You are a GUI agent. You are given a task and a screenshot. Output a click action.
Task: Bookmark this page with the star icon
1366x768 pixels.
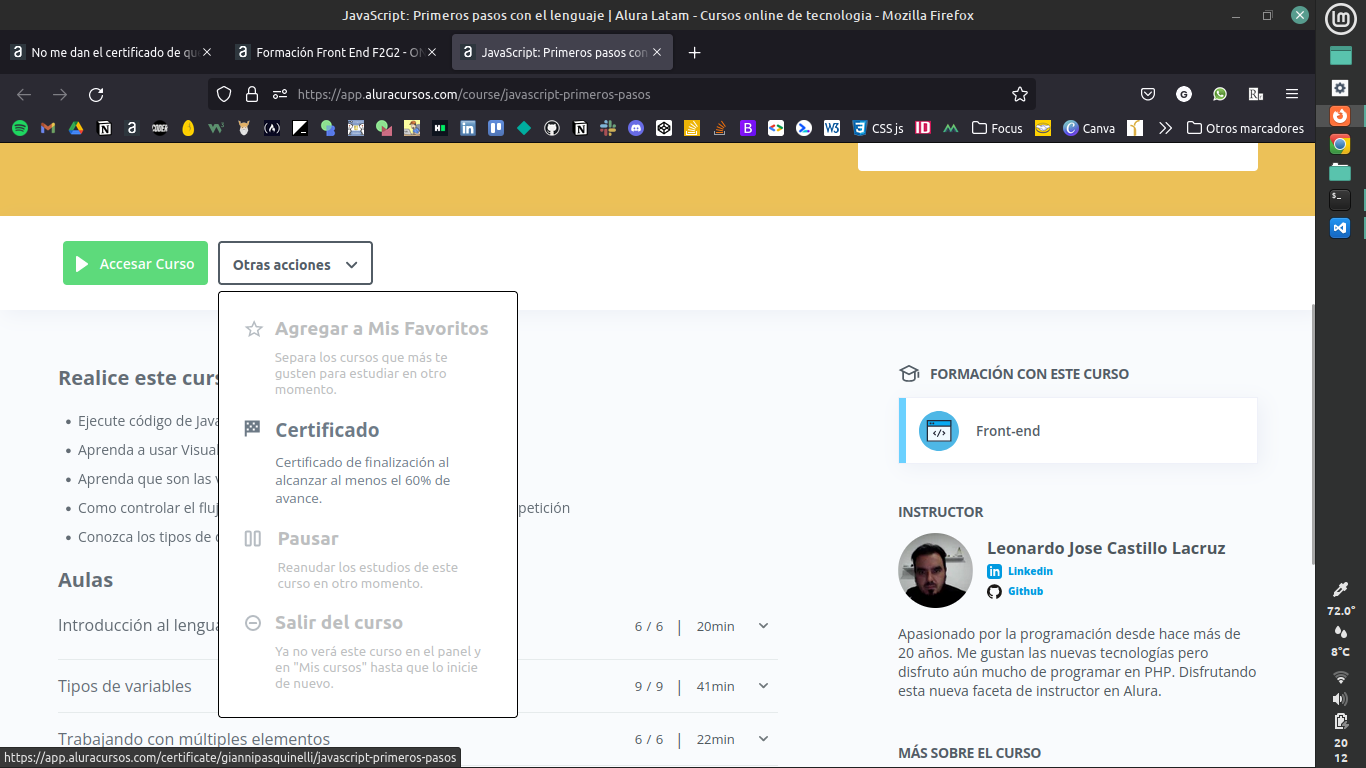tap(1020, 94)
